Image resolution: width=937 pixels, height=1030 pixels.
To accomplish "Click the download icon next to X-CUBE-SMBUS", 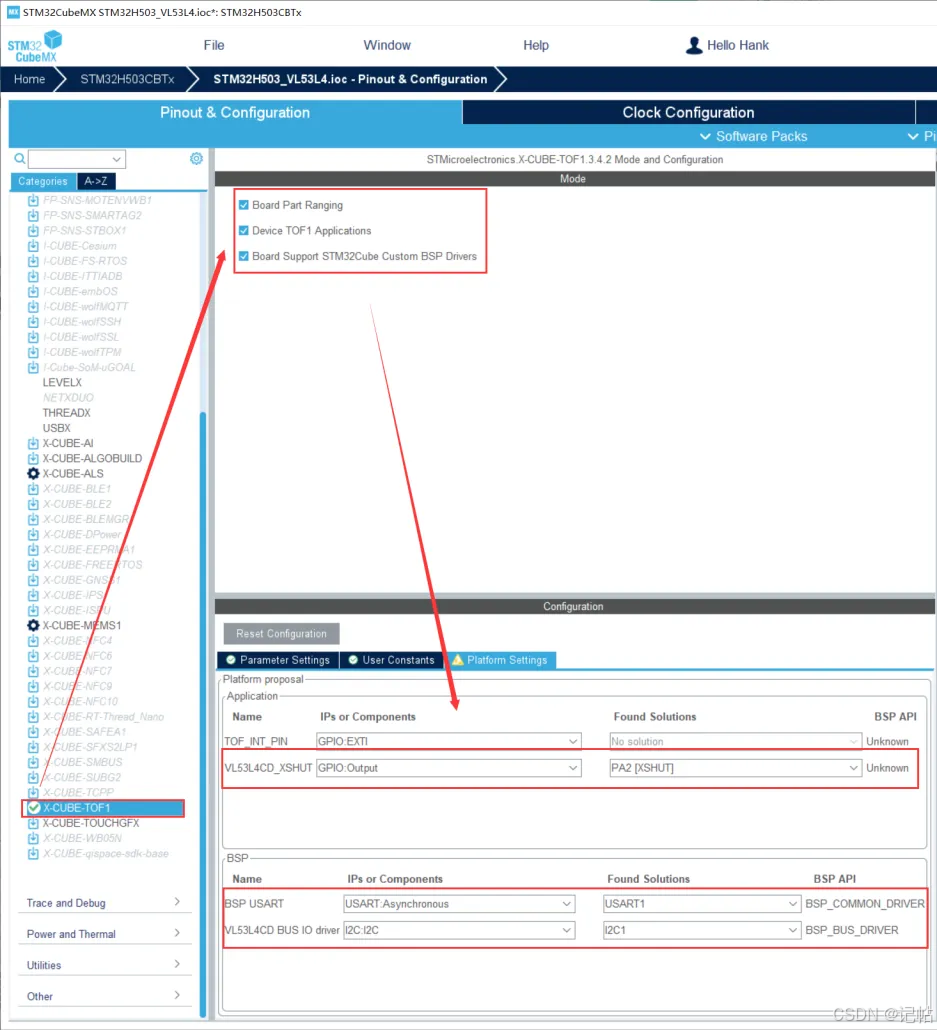I will [x=33, y=762].
